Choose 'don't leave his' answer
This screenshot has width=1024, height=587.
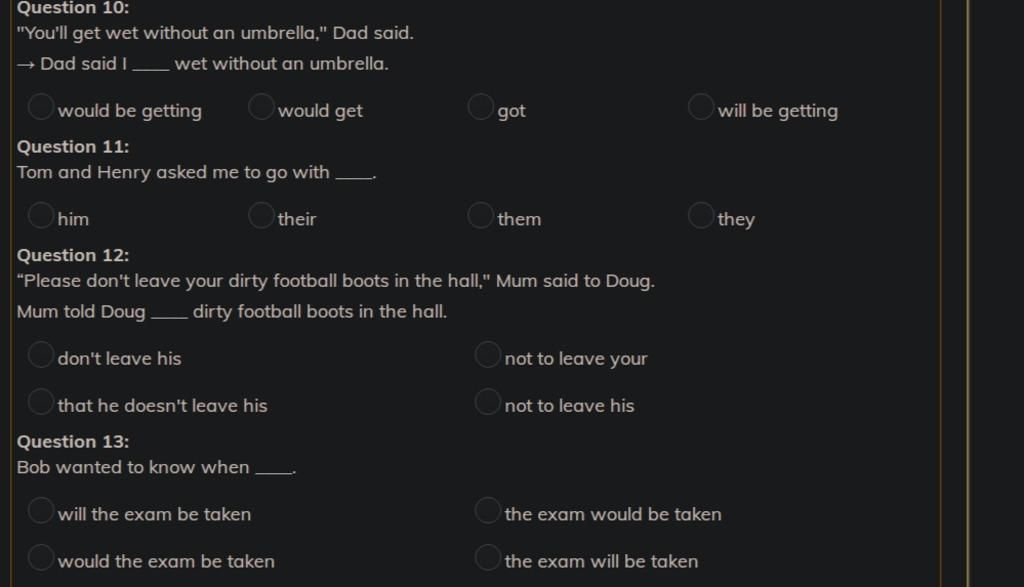click(x=40, y=355)
